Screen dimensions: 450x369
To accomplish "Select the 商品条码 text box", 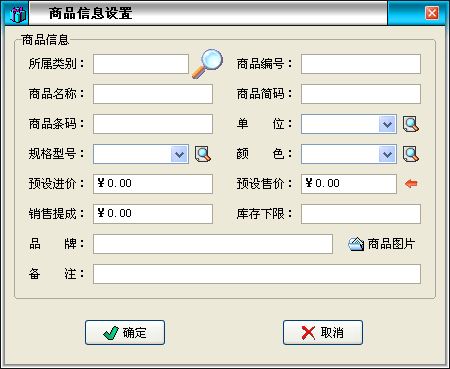I will 153,124.
